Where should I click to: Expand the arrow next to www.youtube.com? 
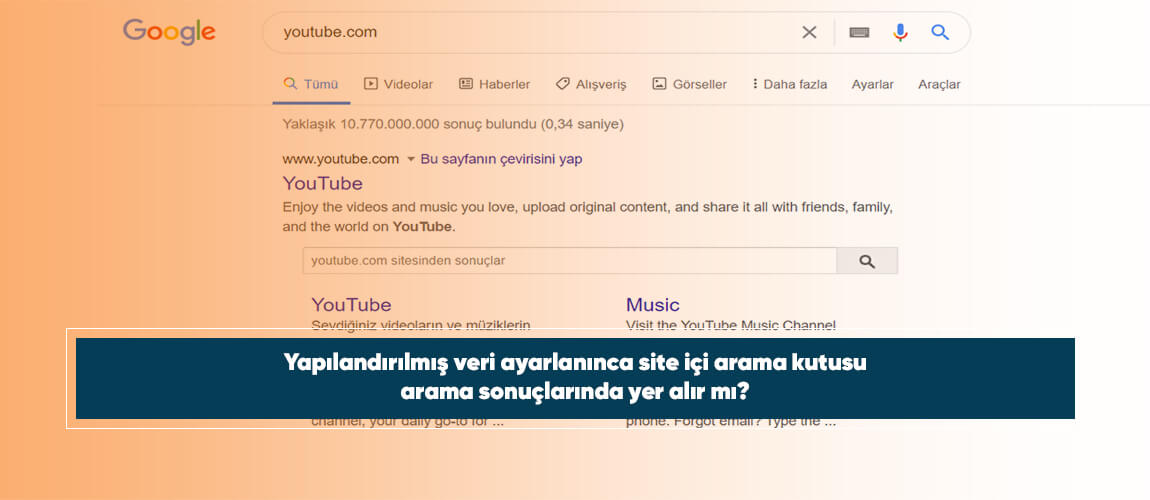(410, 159)
